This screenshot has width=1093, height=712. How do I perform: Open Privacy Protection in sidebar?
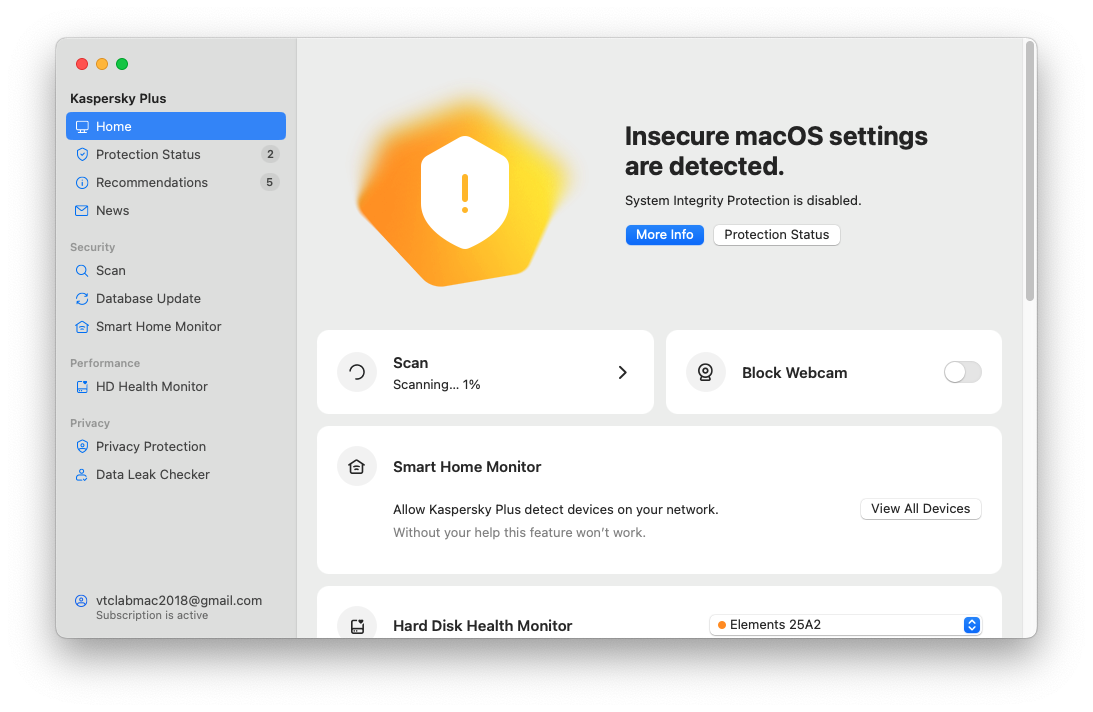150,447
